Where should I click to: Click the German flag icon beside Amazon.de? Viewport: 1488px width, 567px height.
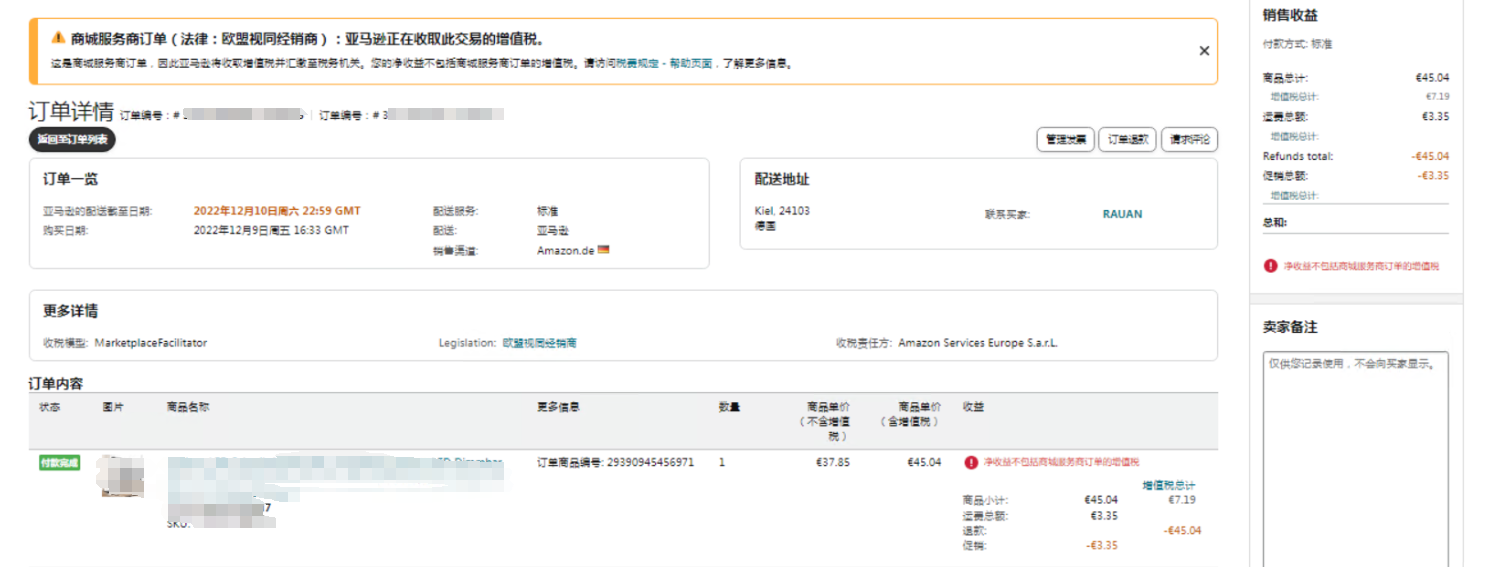(603, 250)
